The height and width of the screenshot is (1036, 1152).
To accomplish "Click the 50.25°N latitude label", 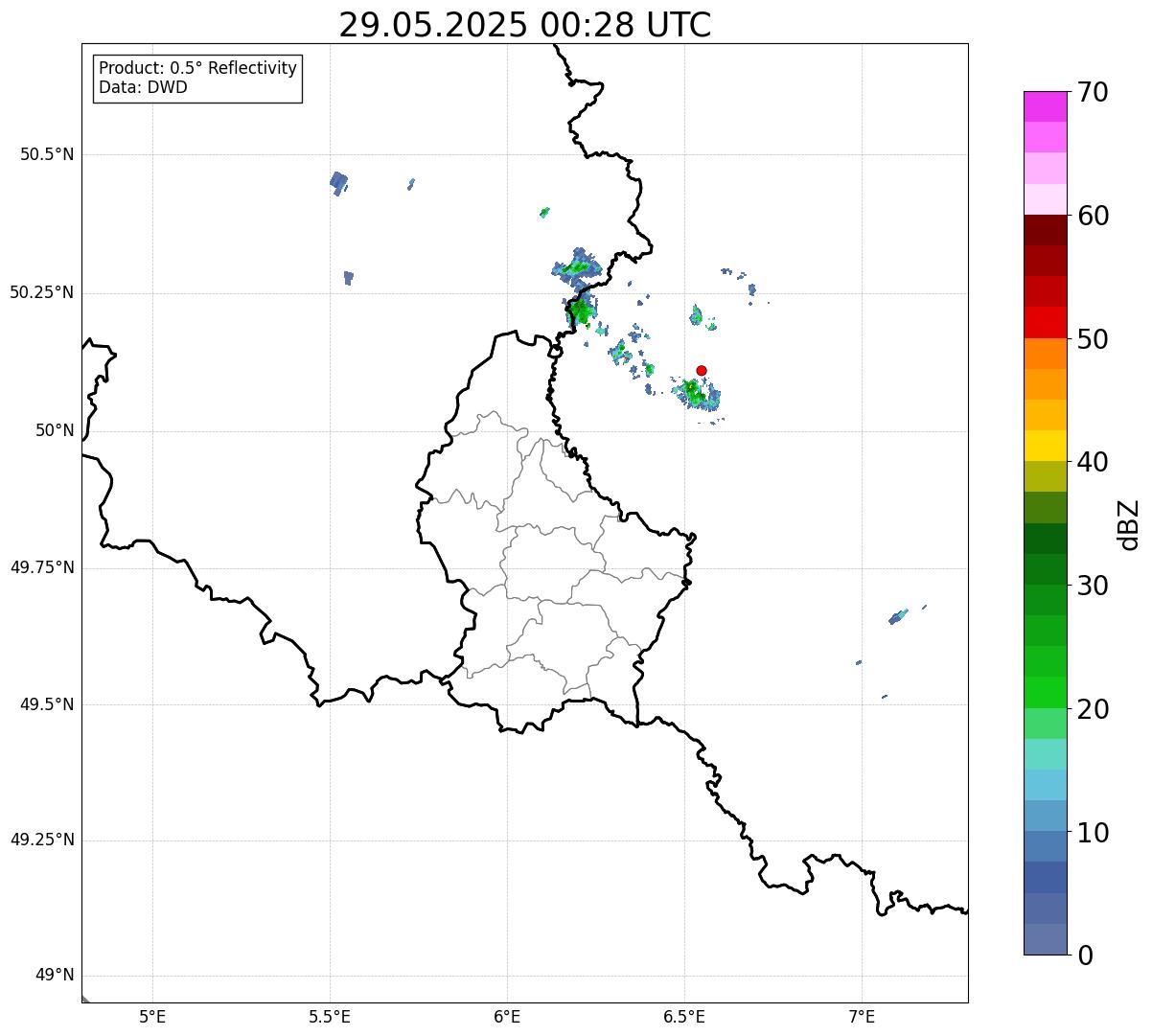I will tap(42, 293).
